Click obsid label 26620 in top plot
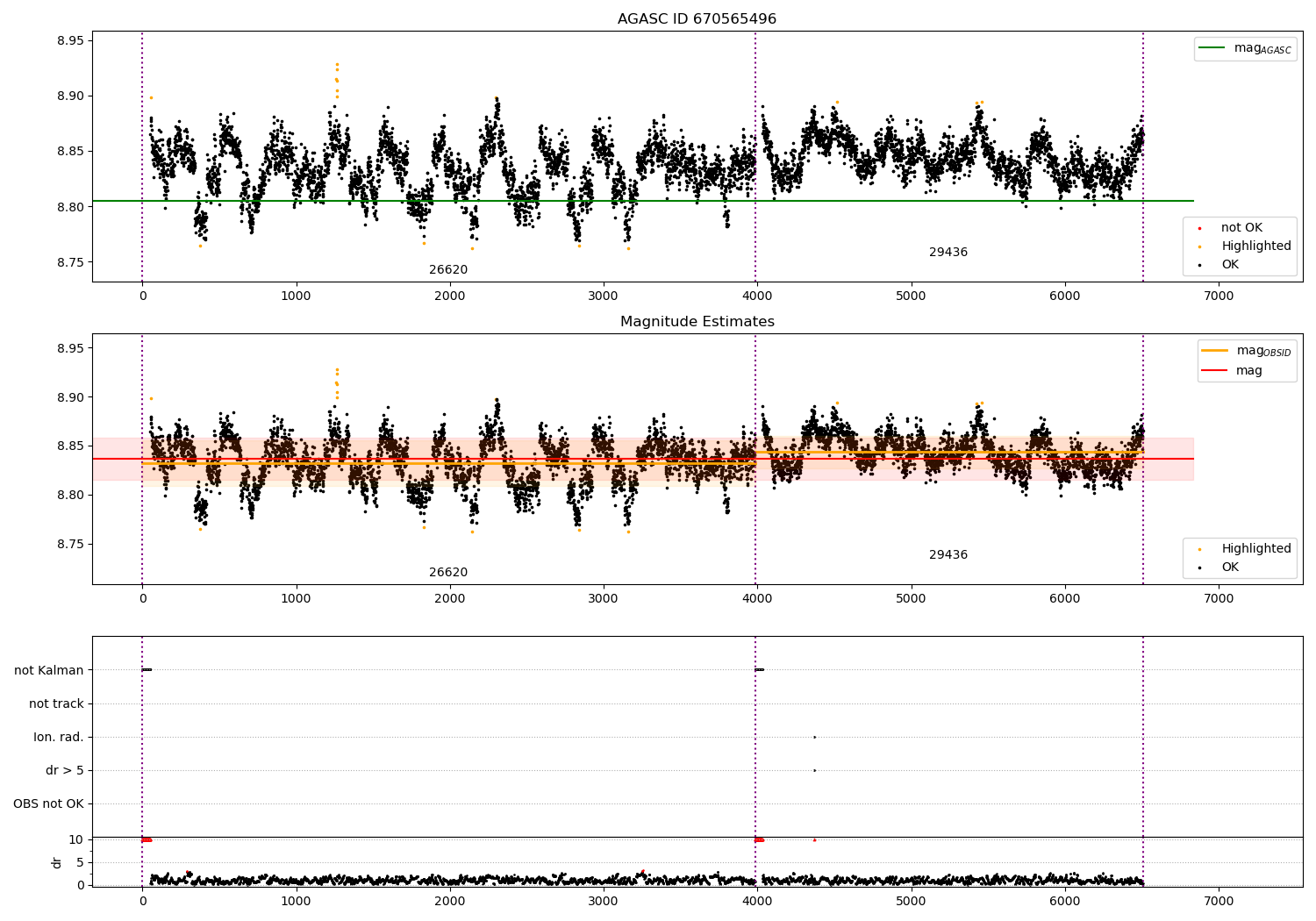 [x=448, y=269]
